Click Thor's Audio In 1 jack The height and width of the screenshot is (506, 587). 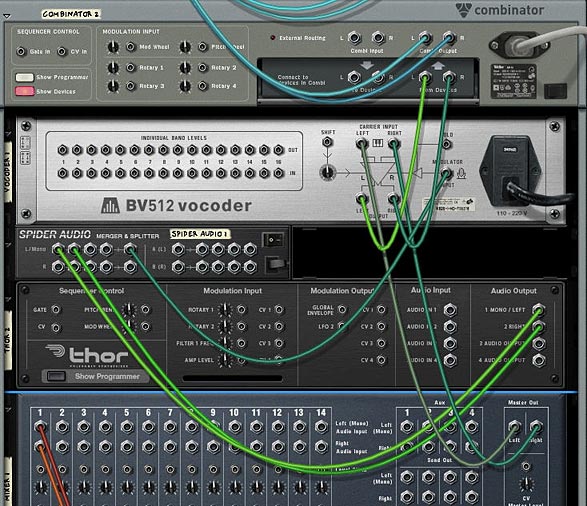450,310
